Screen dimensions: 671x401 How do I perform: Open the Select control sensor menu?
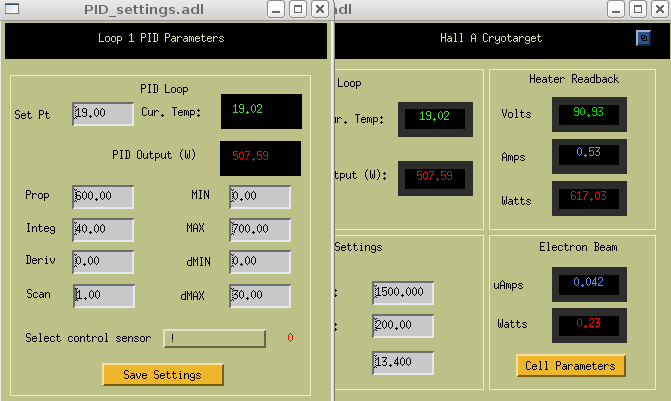[214, 339]
